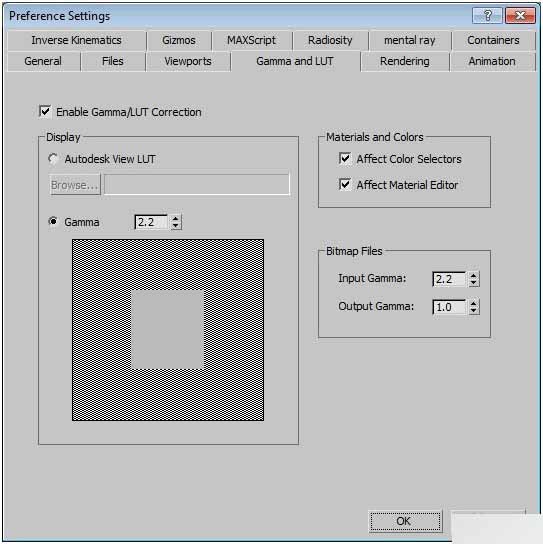
Task: Go to the mental ray tab
Action: pyautogui.click(x=410, y=40)
